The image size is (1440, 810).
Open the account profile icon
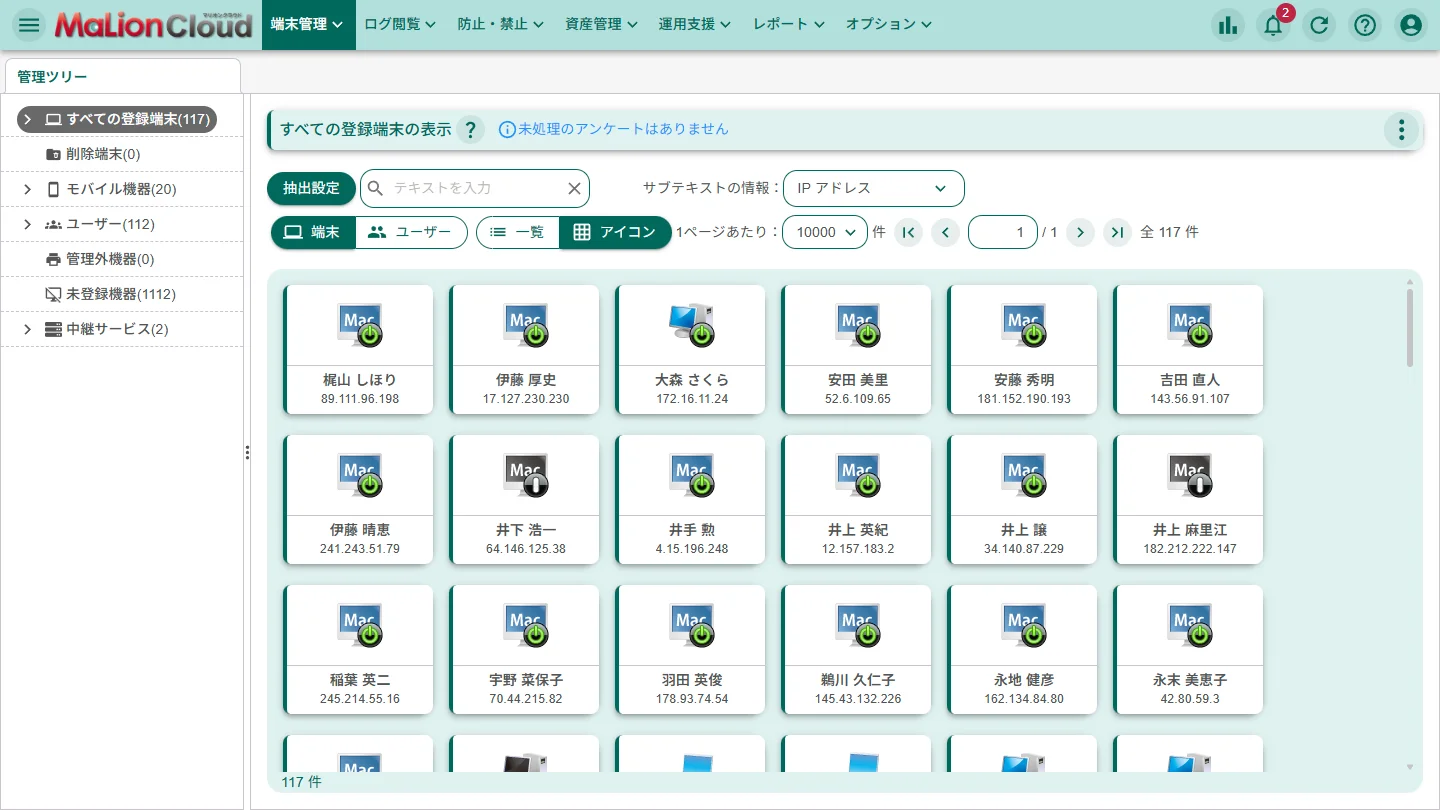[x=1410, y=25]
